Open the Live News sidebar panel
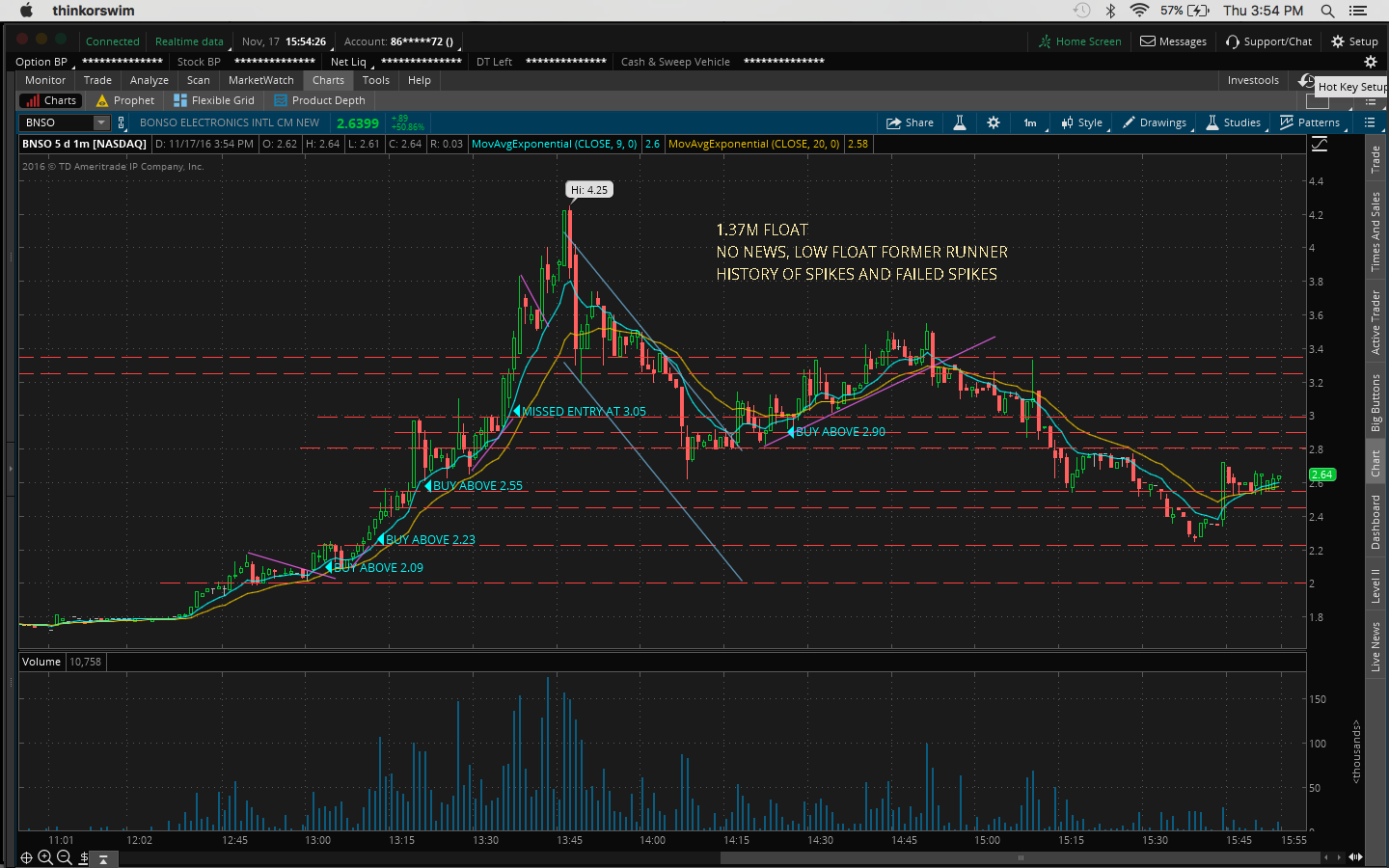 1376,647
